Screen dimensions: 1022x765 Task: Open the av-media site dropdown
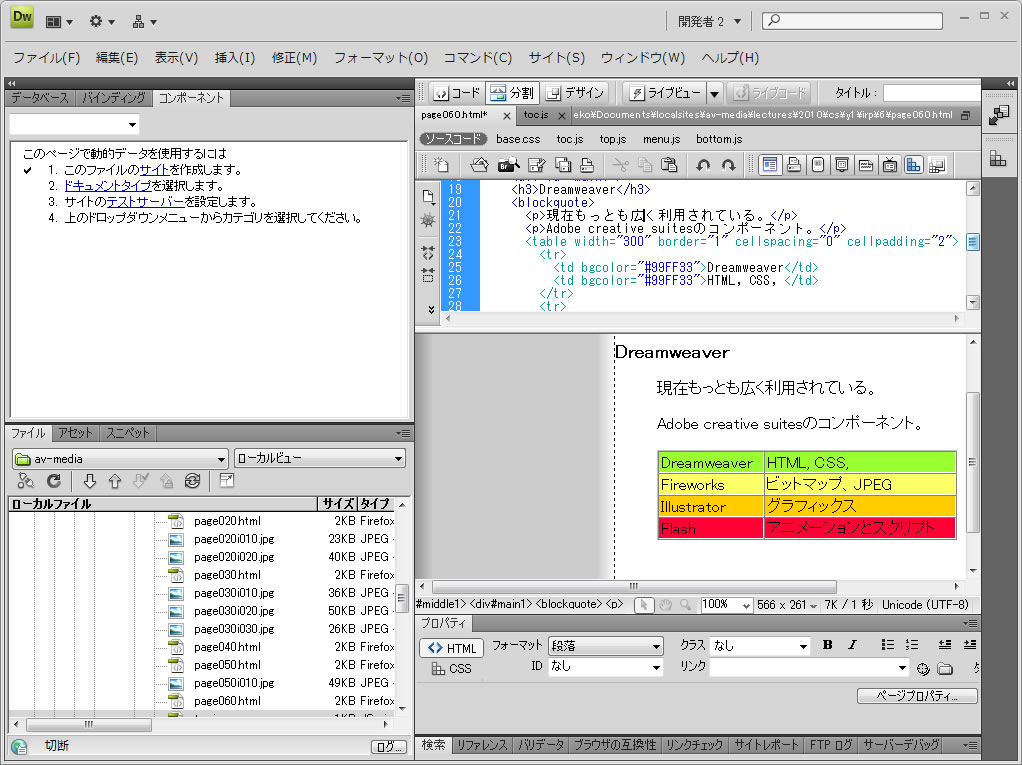[120, 459]
